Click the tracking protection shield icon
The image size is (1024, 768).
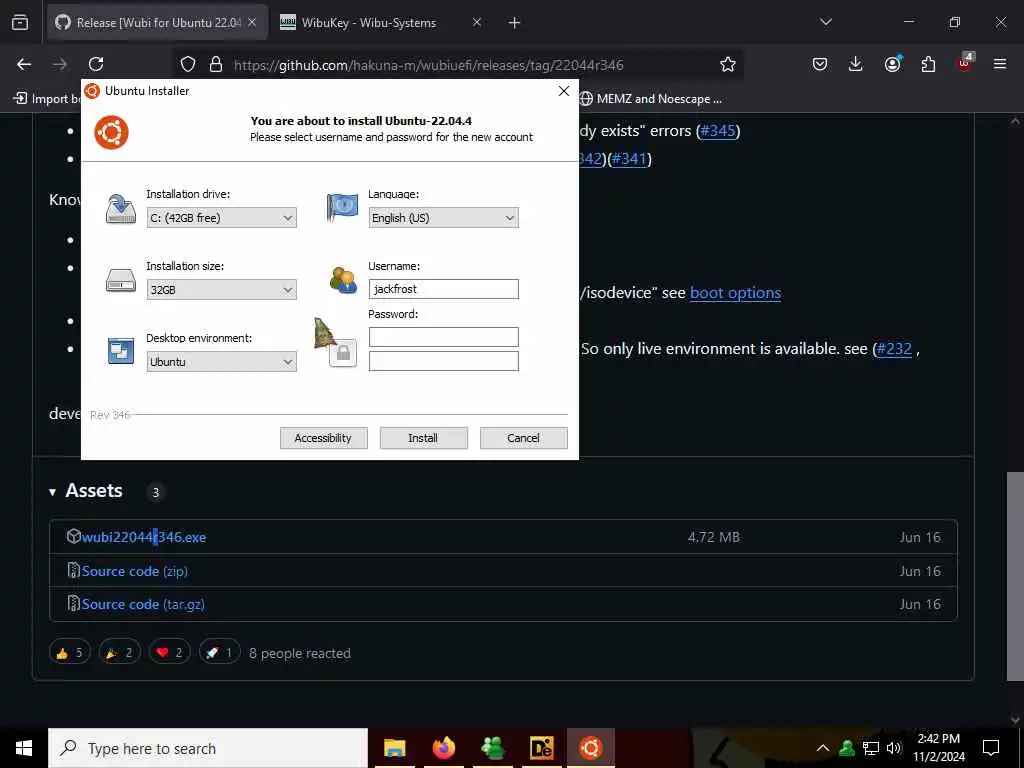point(188,64)
